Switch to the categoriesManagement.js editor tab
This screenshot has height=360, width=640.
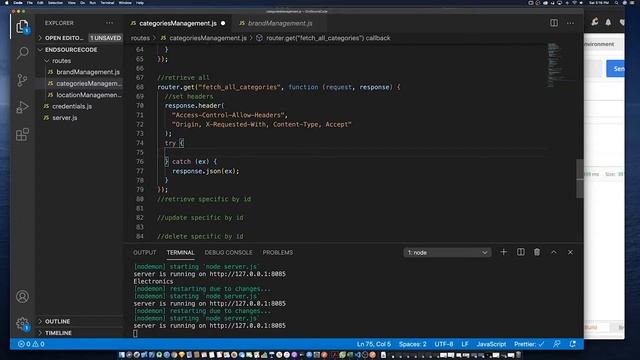[x=178, y=23]
